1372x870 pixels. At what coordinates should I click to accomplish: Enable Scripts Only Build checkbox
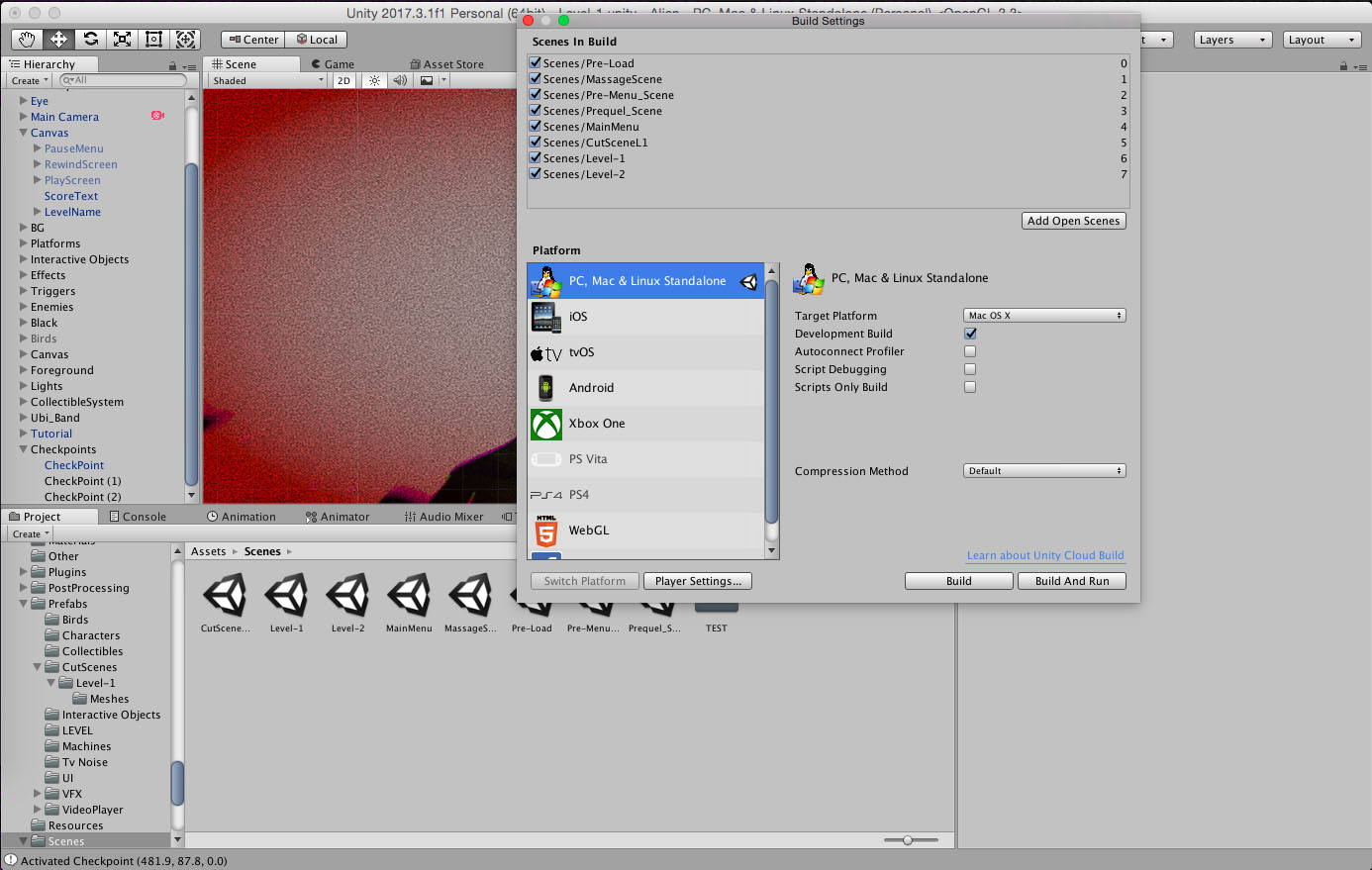(x=970, y=387)
